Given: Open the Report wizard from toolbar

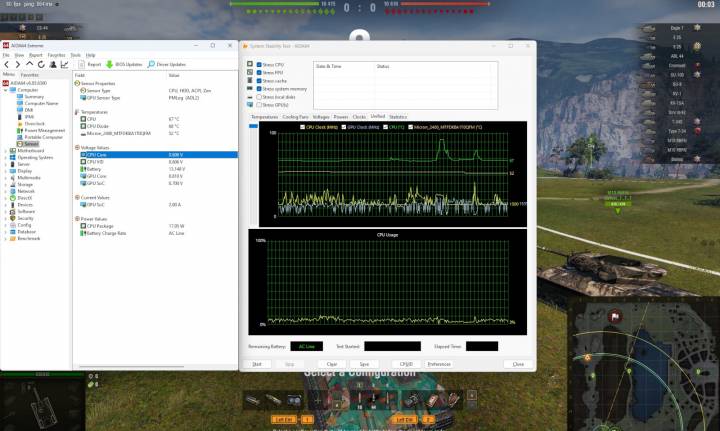Looking at the screenshot, I should coord(90,65).
